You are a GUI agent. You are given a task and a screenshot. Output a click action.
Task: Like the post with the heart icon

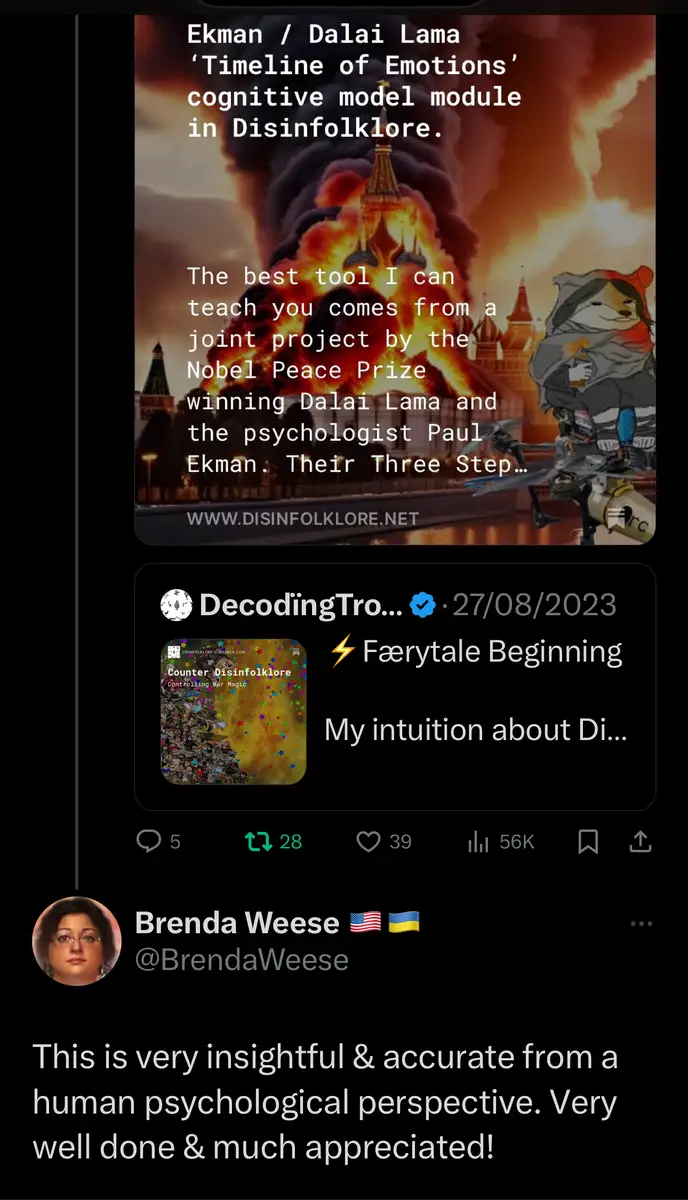click(x=368, y=842)
